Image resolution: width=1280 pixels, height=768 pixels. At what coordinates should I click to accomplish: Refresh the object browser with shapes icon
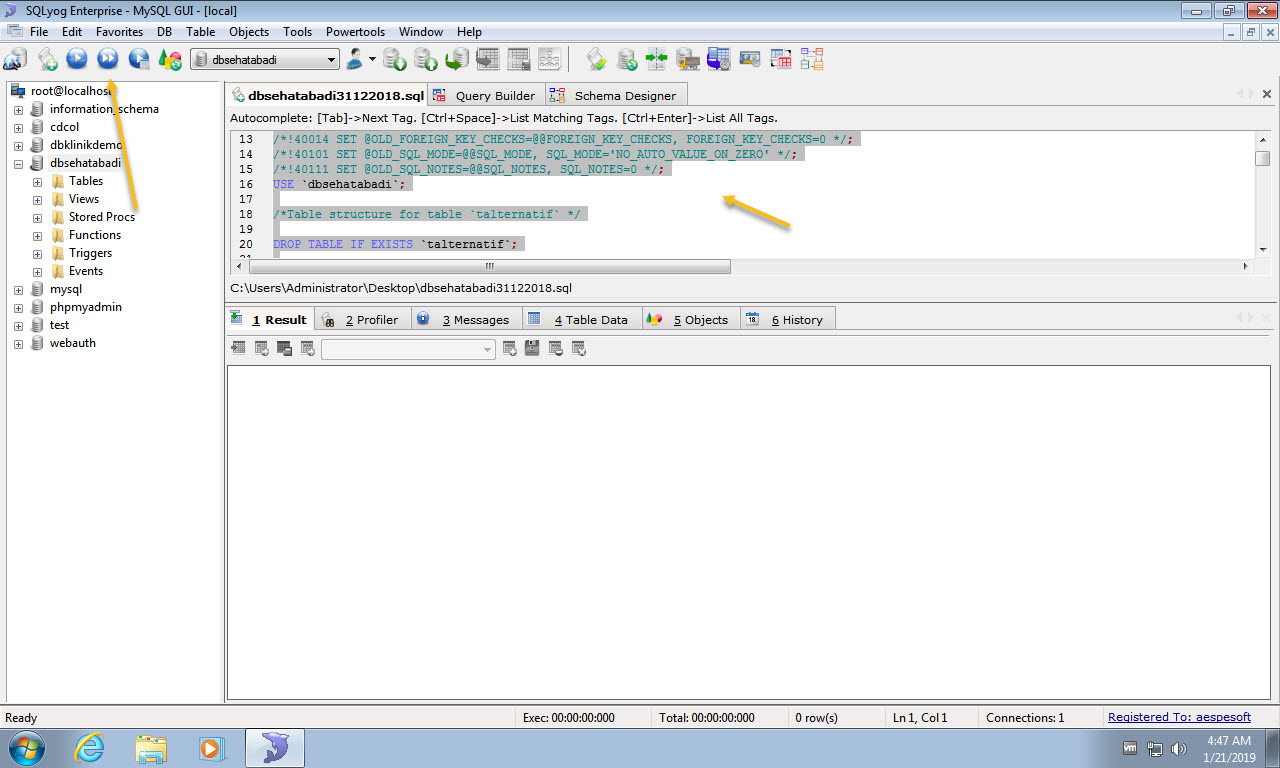(170, 59)
